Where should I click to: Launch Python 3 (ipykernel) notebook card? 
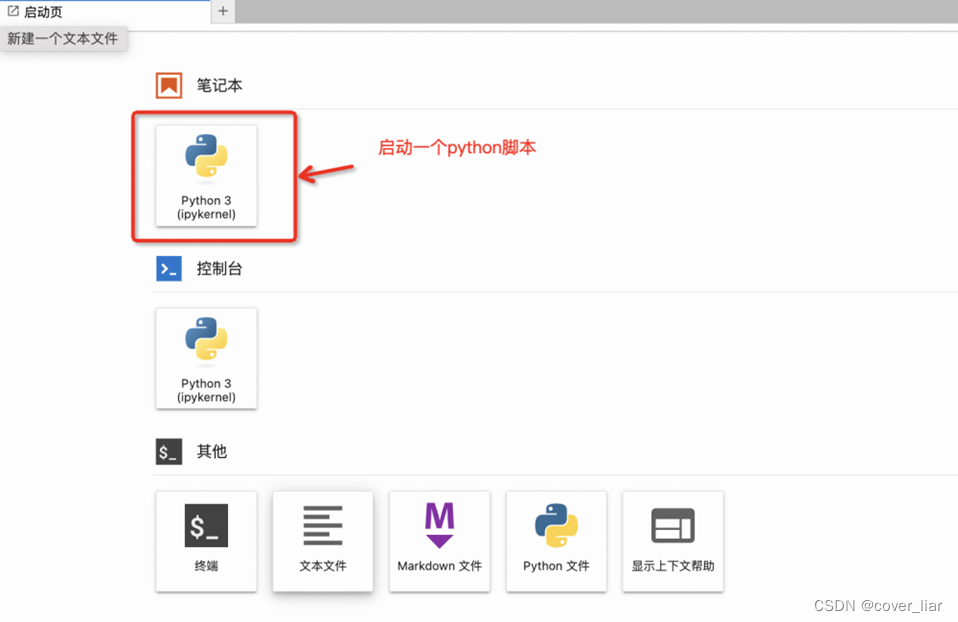(x=207, y=176)
